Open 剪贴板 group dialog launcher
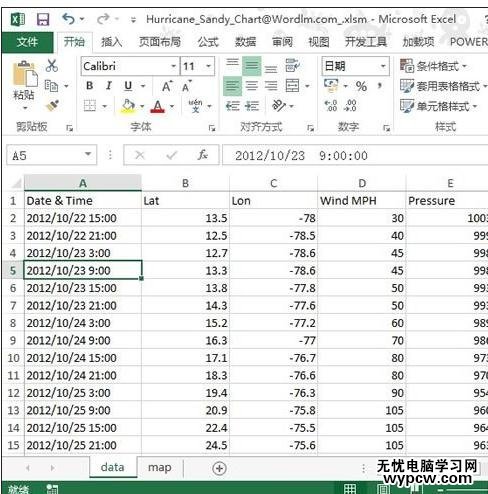Viewport: 488px width, 494px height. point(69,128)
